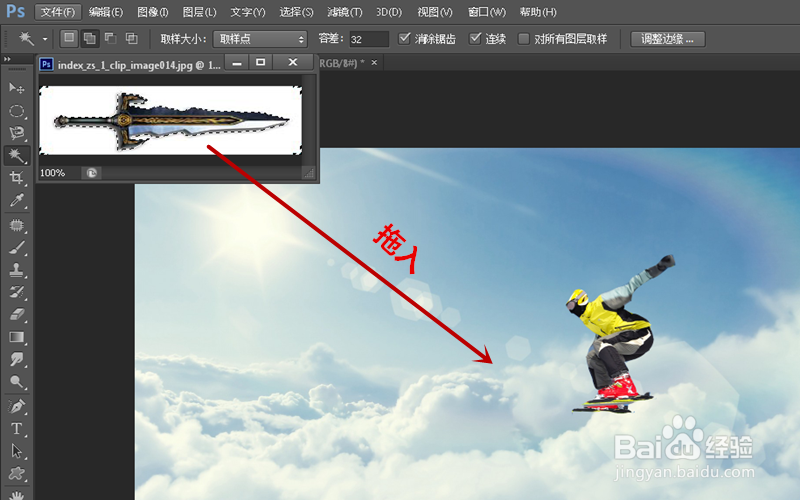Click the 容差 tolerance input field
Screen dimensions: 800x500
369,39
